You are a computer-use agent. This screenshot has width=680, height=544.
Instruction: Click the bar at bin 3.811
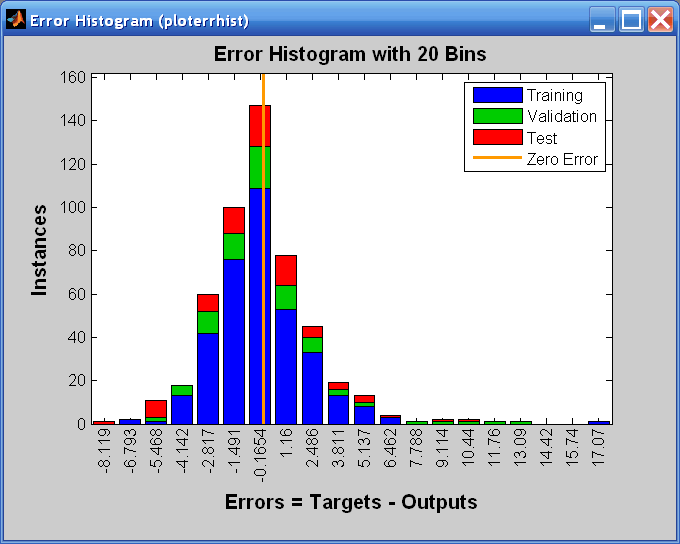click(338, 403)
